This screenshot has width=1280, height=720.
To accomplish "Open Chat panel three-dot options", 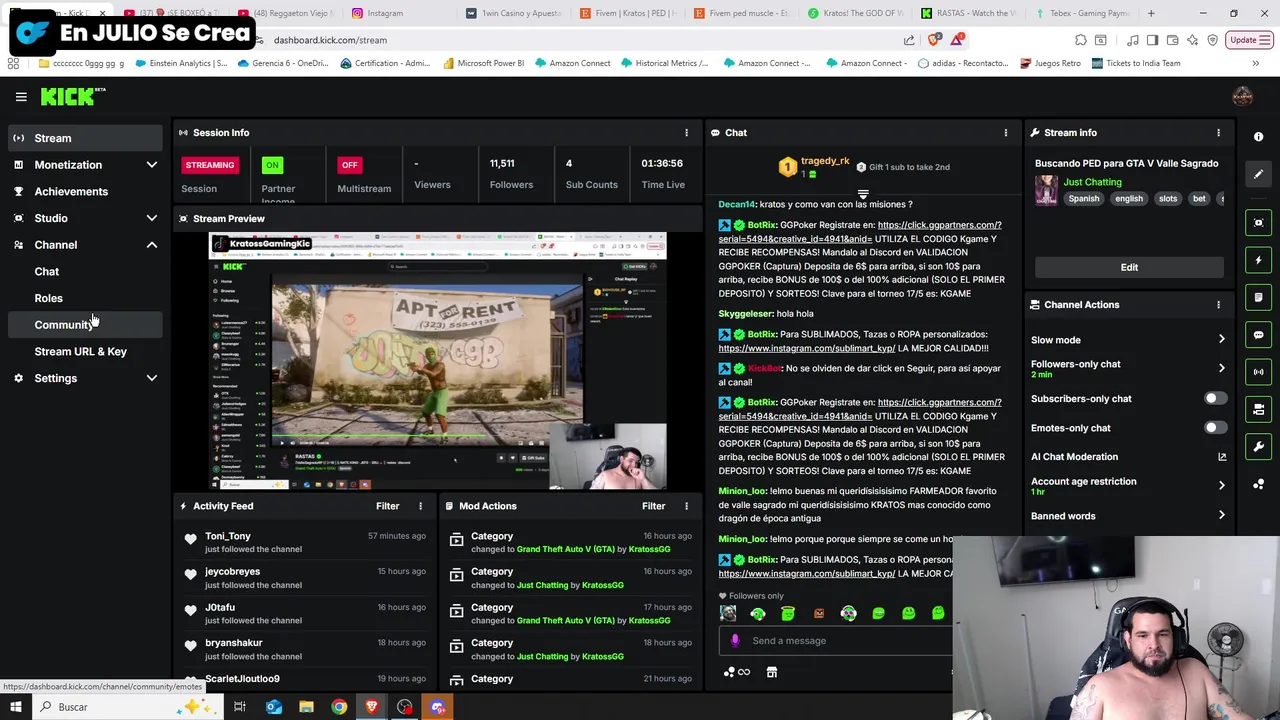I will [1005, 132].
